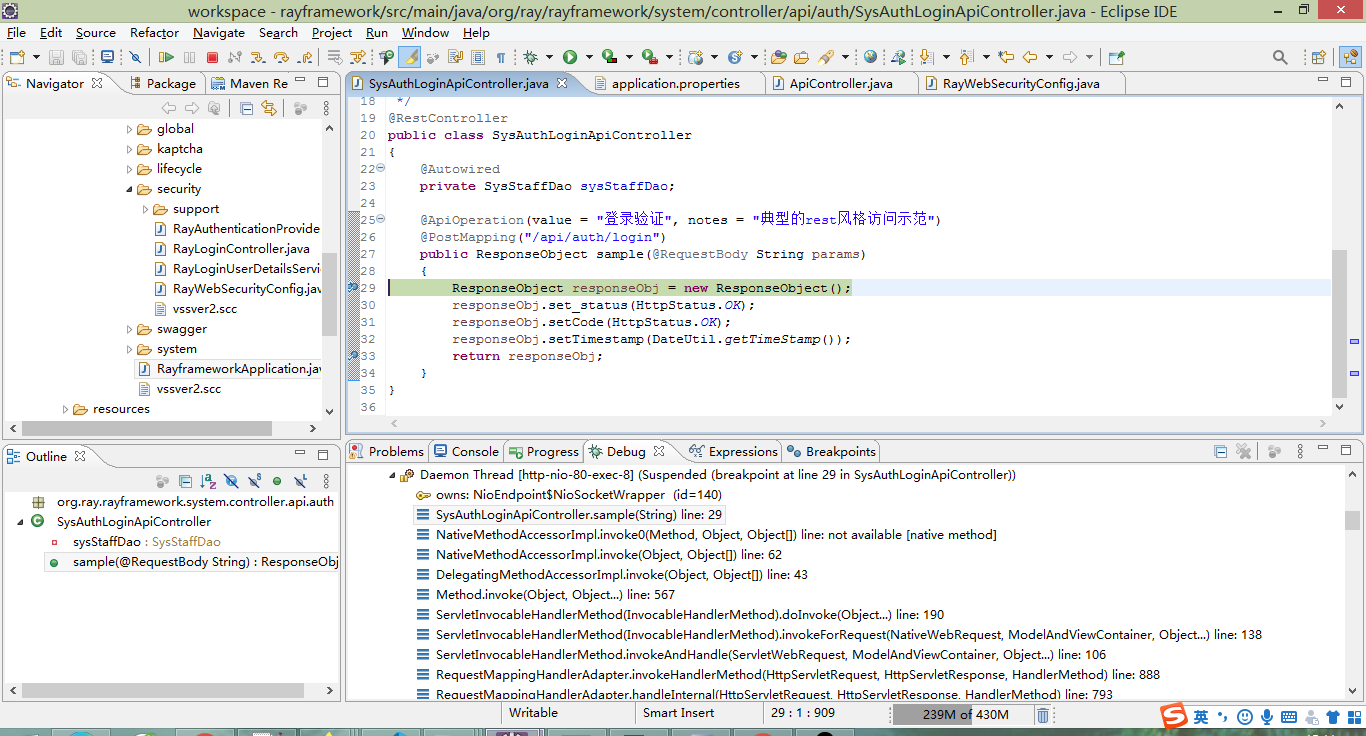Click the garbage collector trash icon
This screenshot has width=1366, height=736.
1042,714
